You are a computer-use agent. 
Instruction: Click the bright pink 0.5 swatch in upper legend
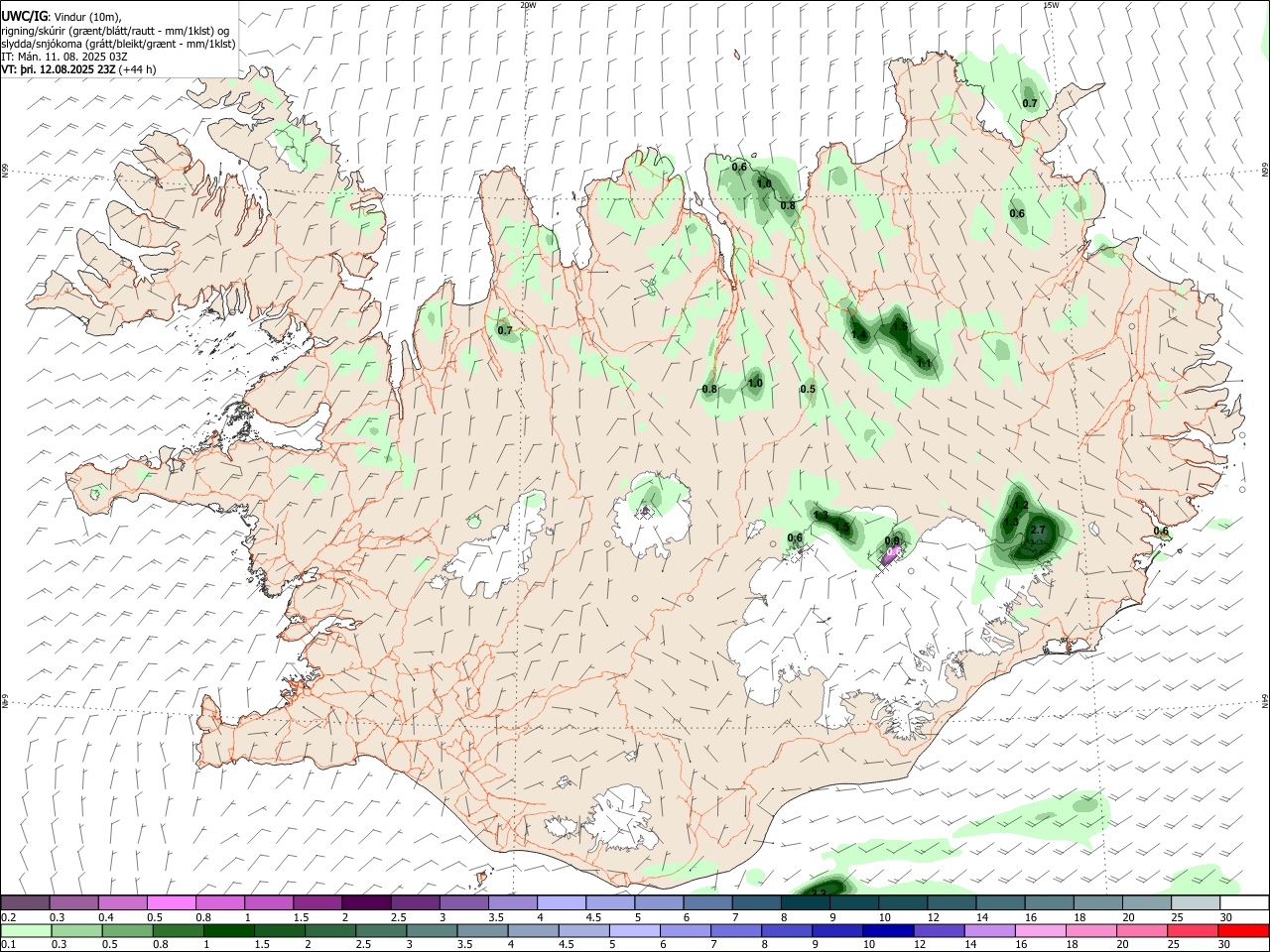coord(172,903)
